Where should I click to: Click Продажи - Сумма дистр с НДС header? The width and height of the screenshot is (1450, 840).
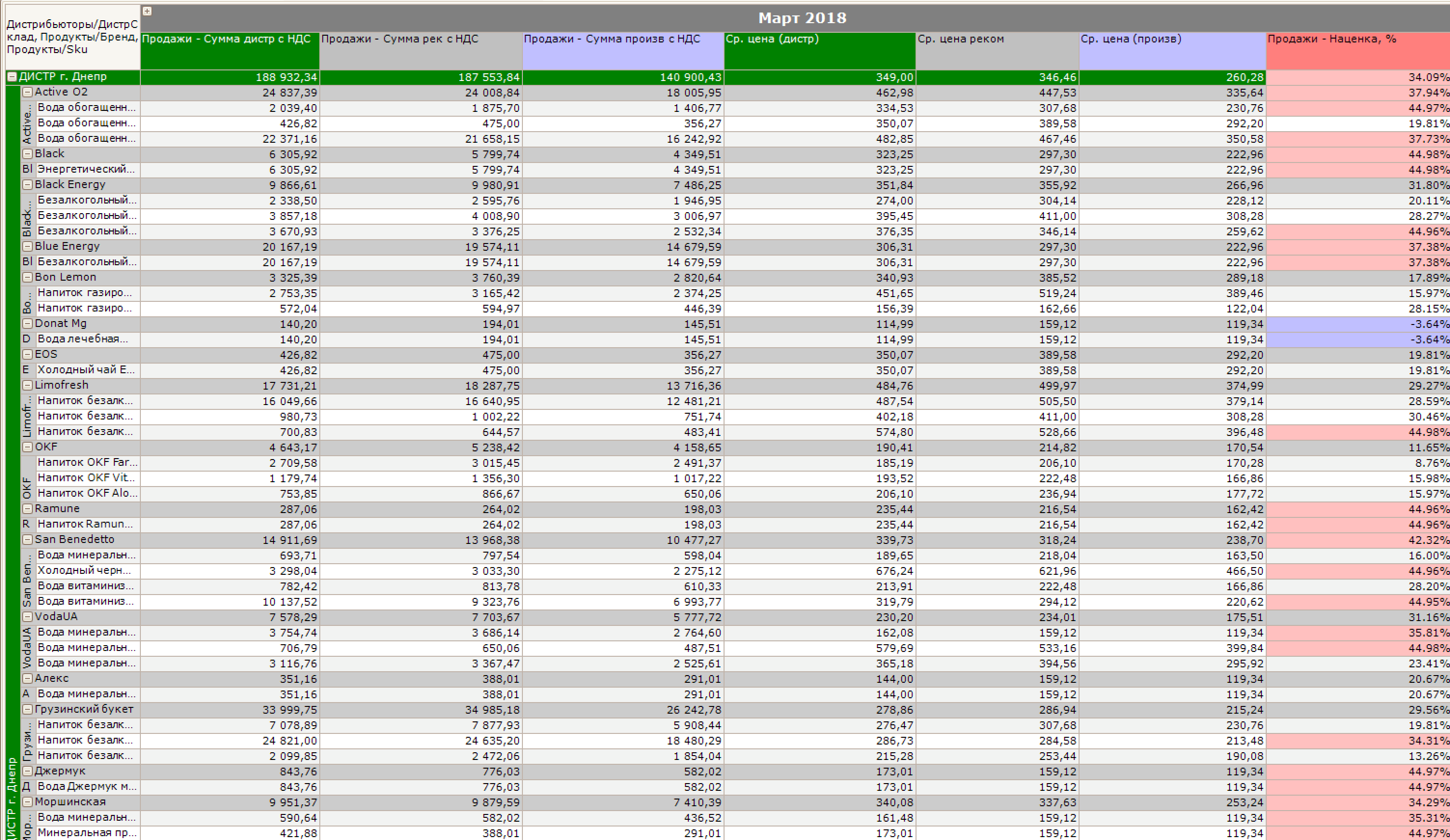click(x=230, y=51)
